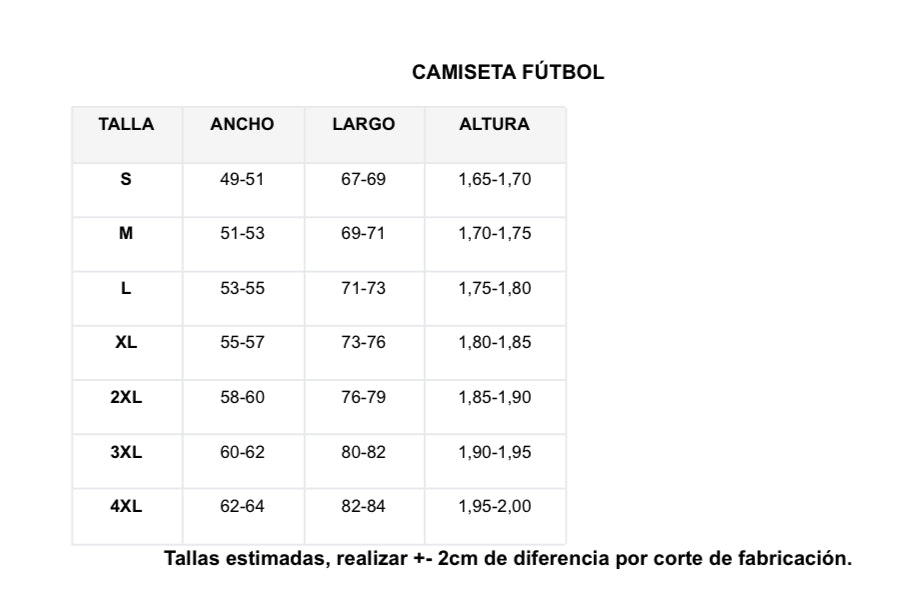Select the 4XL size row label

point(126,506)
